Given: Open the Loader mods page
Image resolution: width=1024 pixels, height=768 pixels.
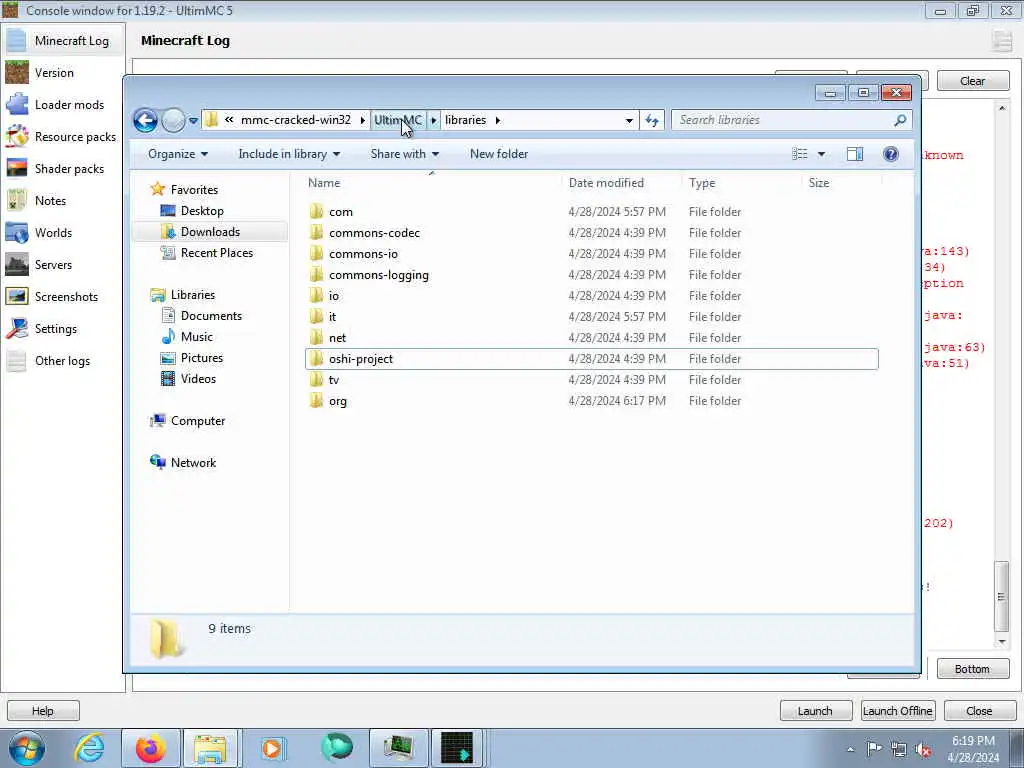Looking at the screenshot, I should pyautogui.click(x=63, y=104).
